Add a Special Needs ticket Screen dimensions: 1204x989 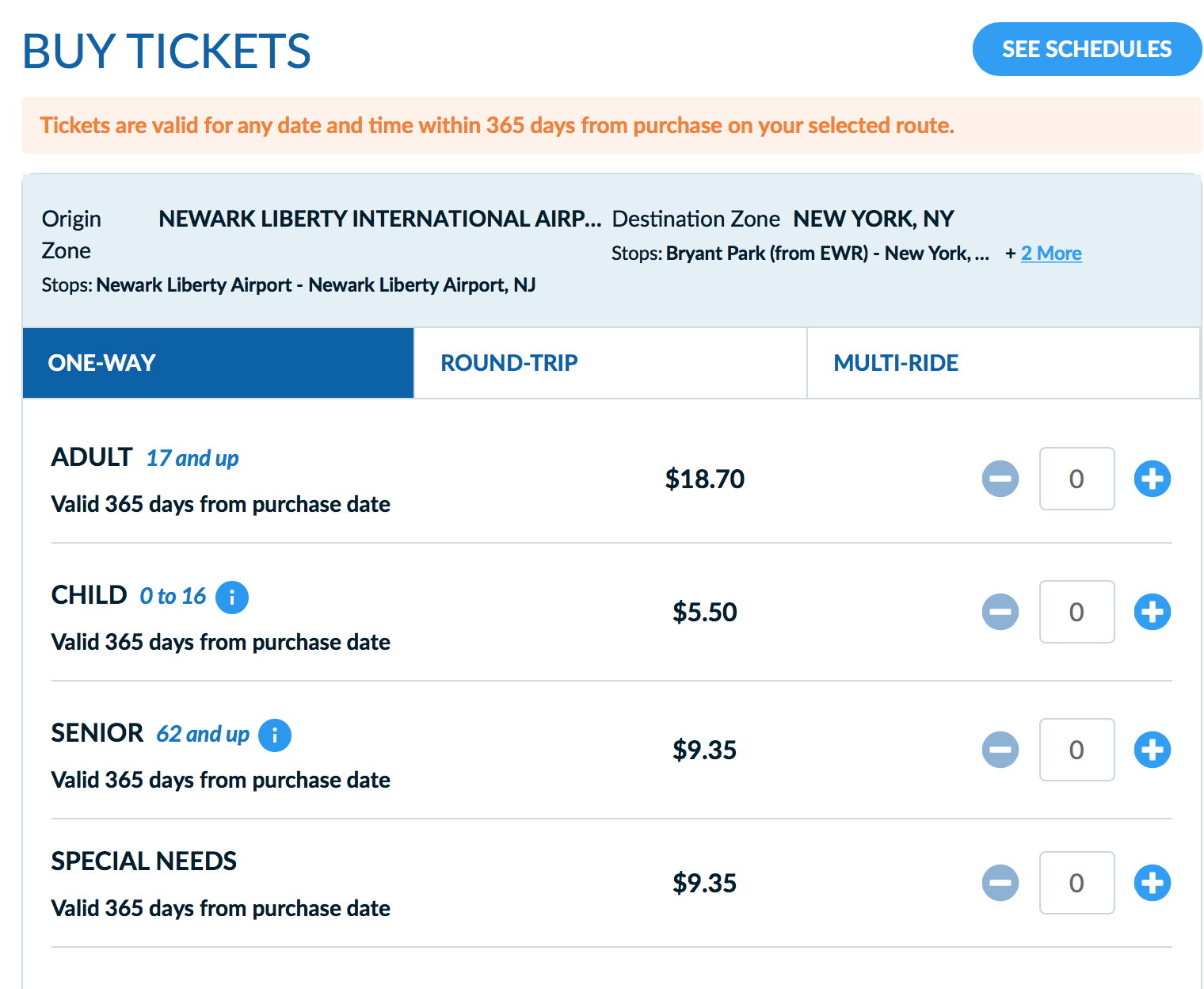click(1153, 883)
